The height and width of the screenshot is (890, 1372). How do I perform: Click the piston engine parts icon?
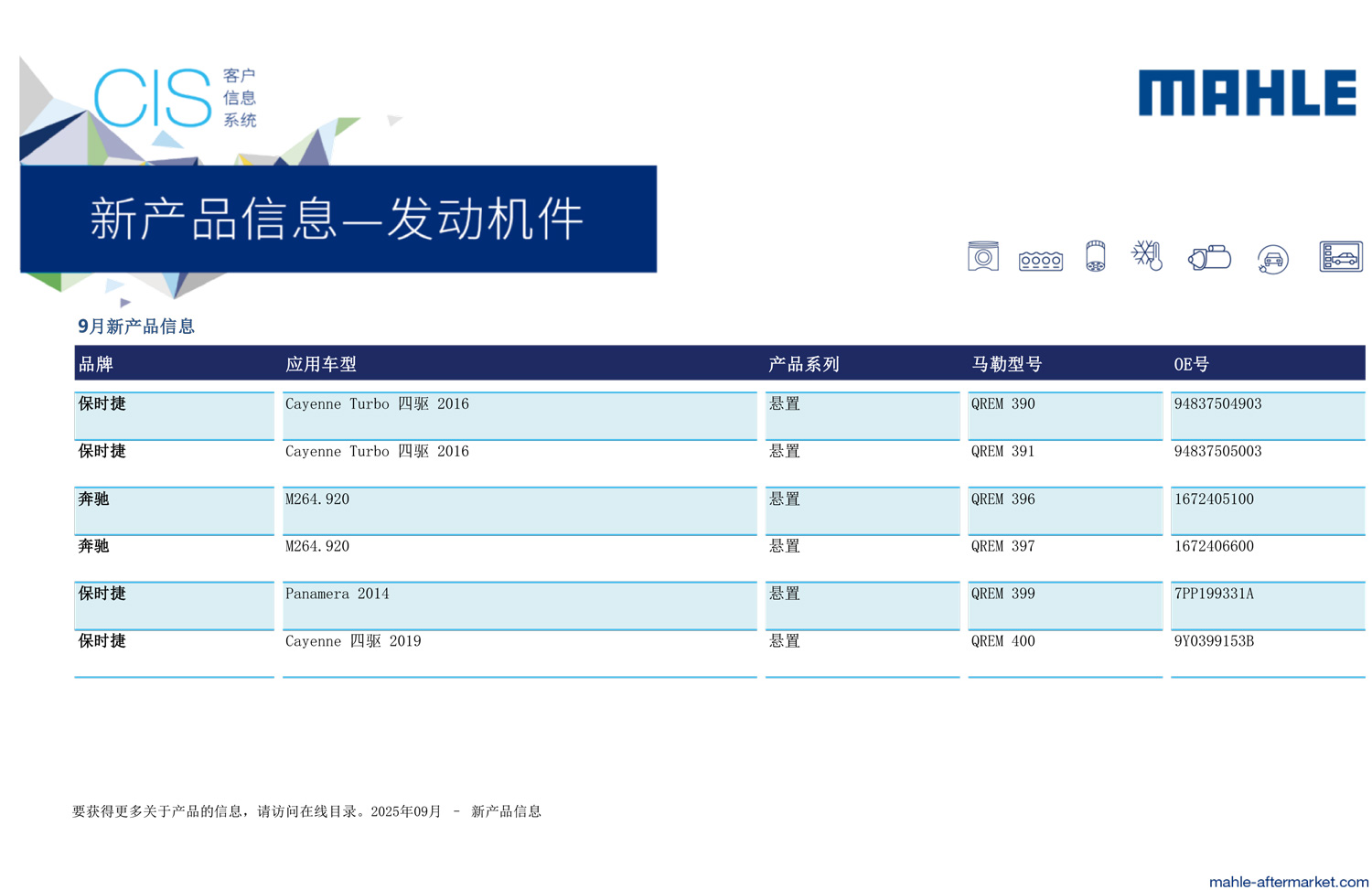982,257
